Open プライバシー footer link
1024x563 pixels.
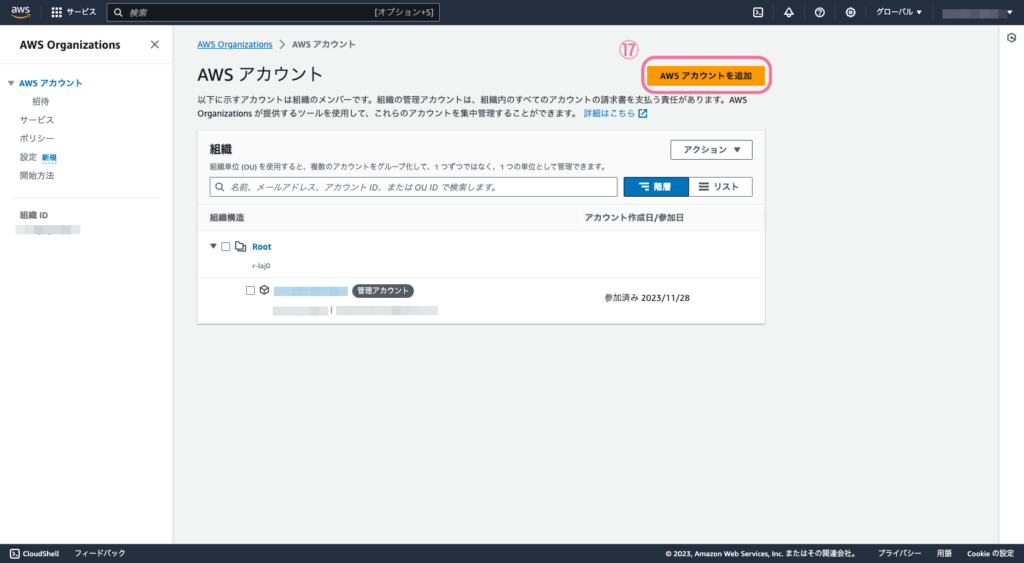tap(899, 553)
